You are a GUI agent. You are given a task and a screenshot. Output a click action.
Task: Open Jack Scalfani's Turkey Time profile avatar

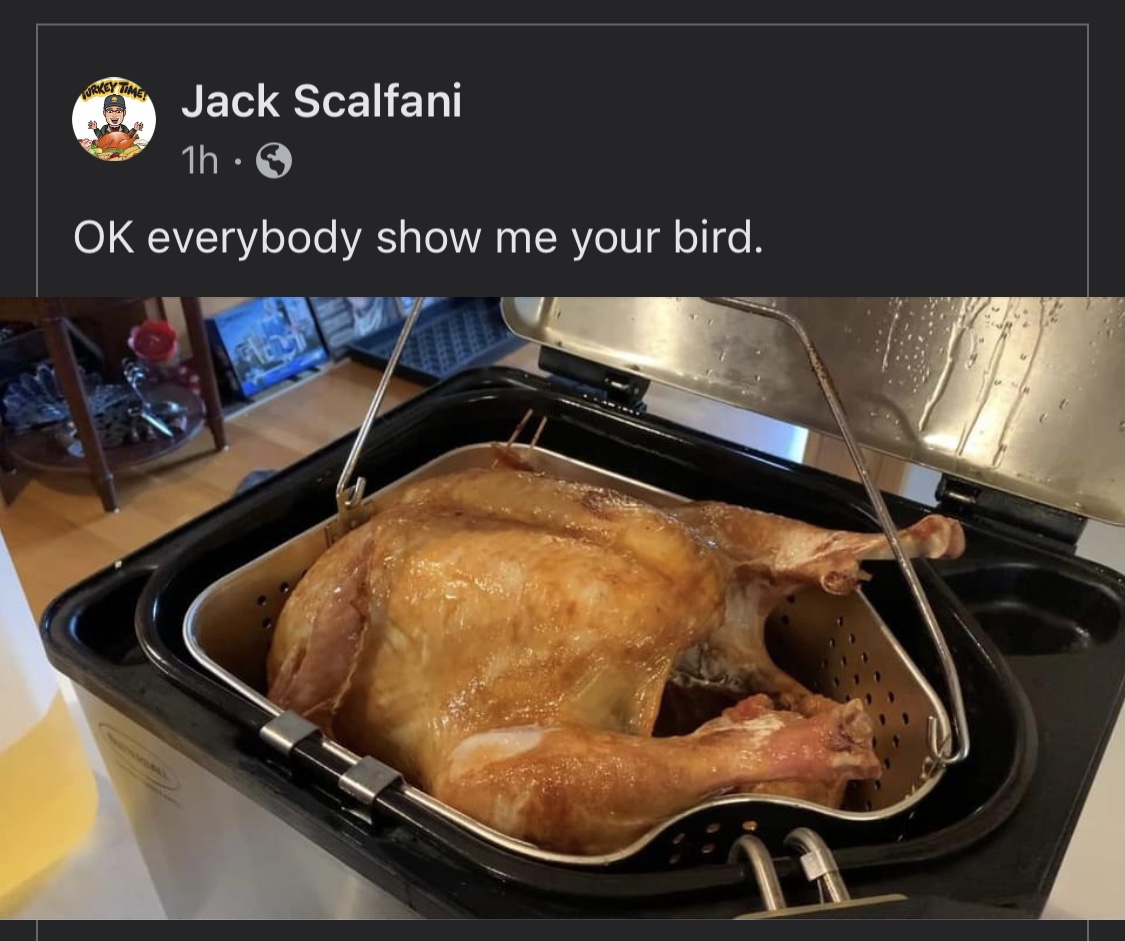pyautogui.click(x=114, y=119)
